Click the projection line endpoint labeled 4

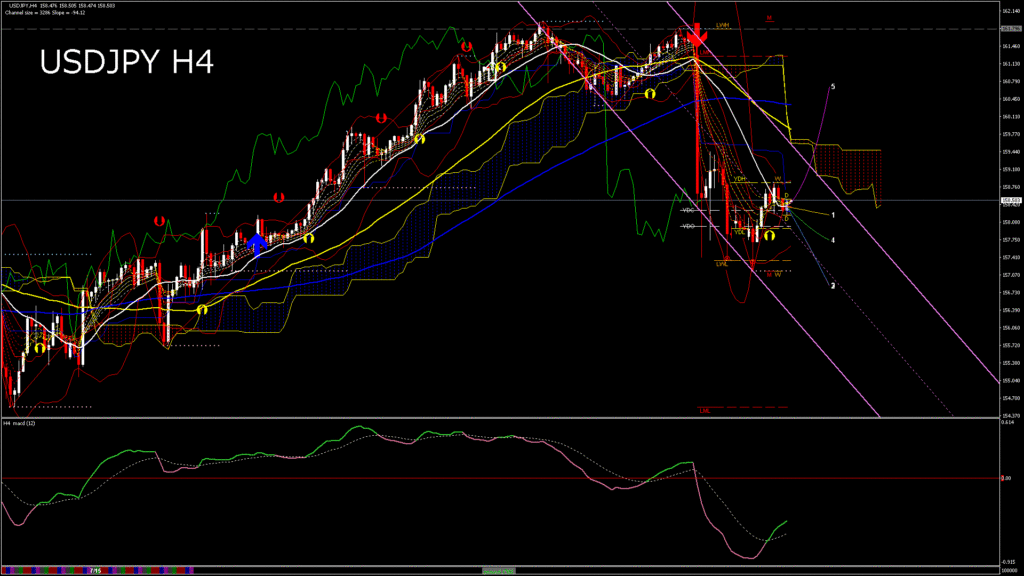click(x=833, y=240)
